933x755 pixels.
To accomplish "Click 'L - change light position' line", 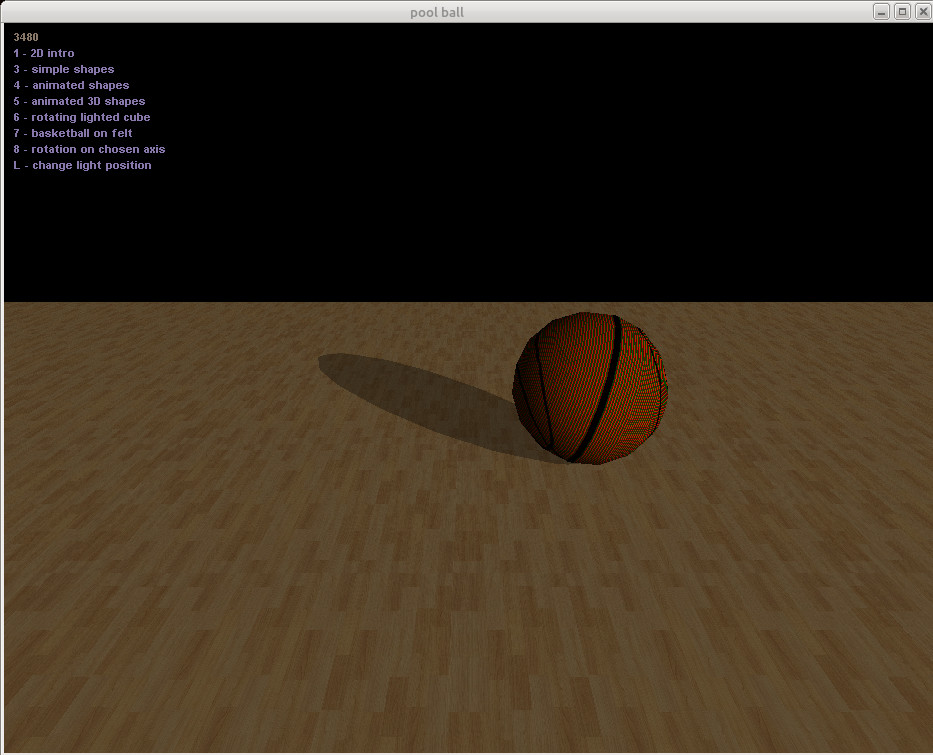I will (x=82, y=165).
